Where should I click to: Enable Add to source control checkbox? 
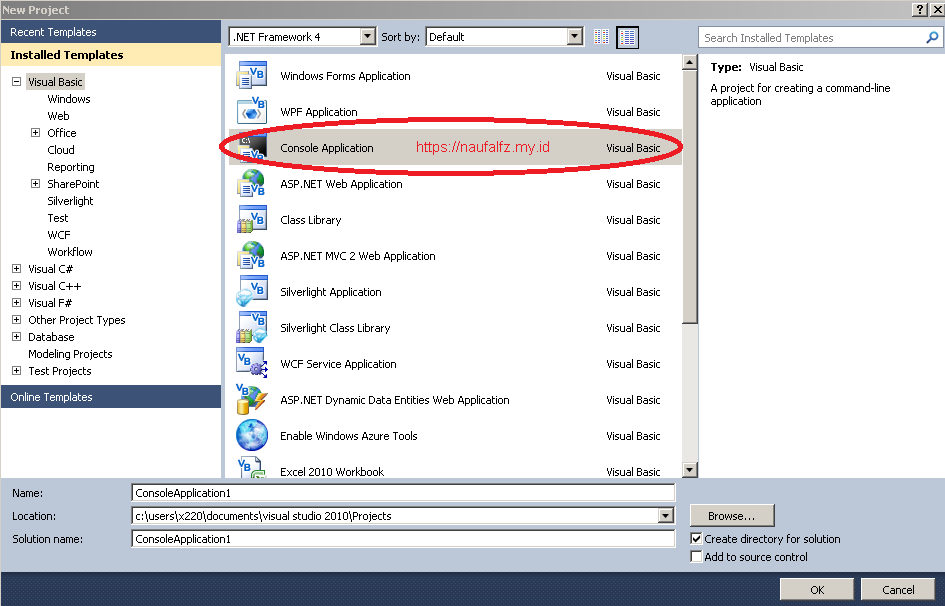(696, 557)
